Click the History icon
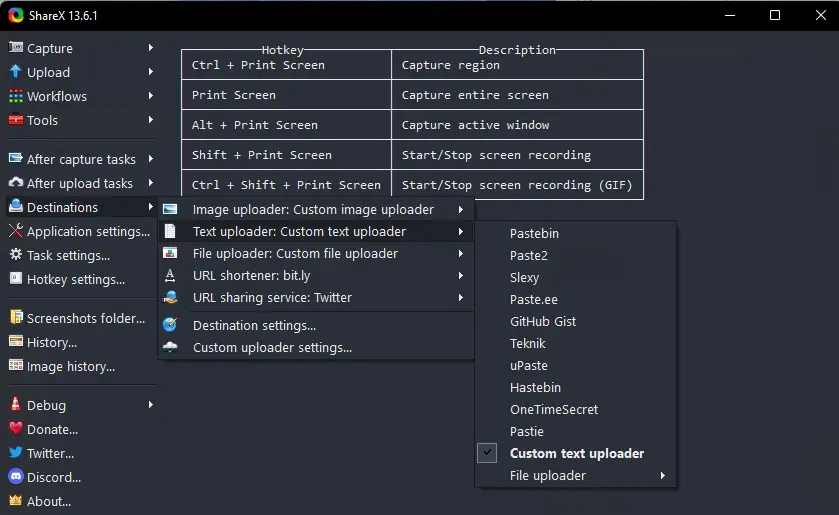839x515 pixels. coord(16,342)
